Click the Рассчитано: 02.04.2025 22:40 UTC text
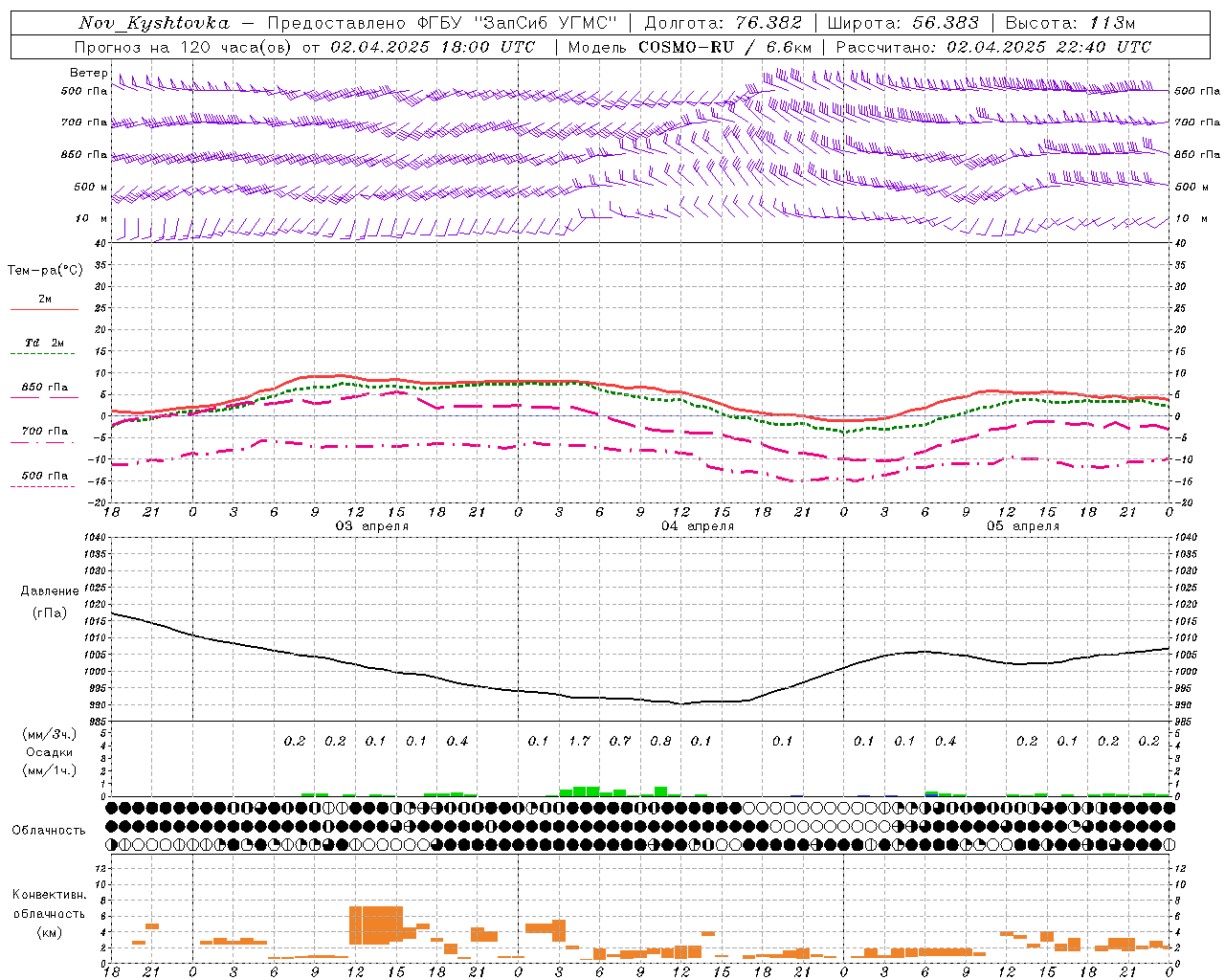This screenshot has height=980, width=1225. click(993, 47)
